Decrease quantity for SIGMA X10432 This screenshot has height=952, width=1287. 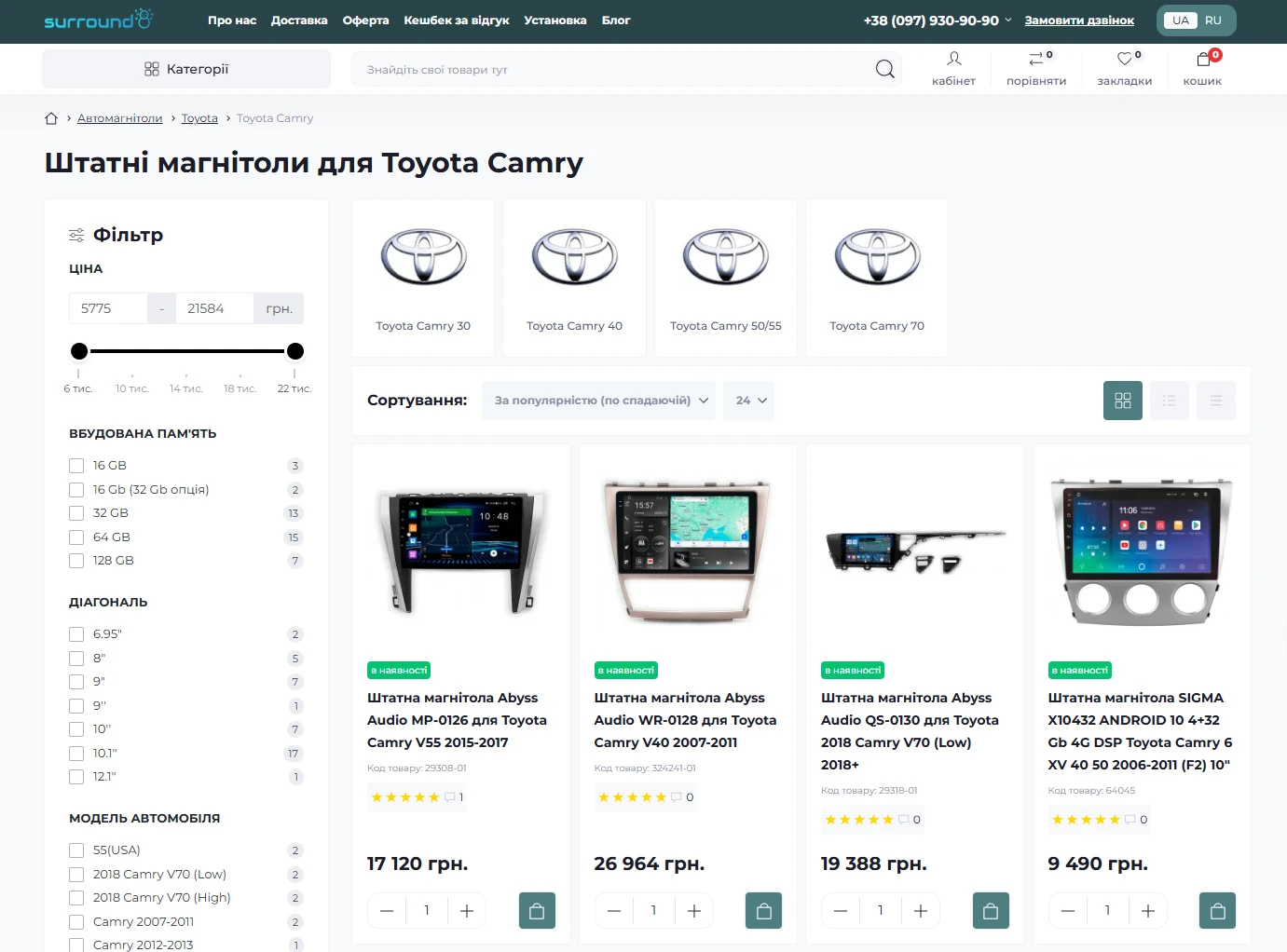point(1068,911)
